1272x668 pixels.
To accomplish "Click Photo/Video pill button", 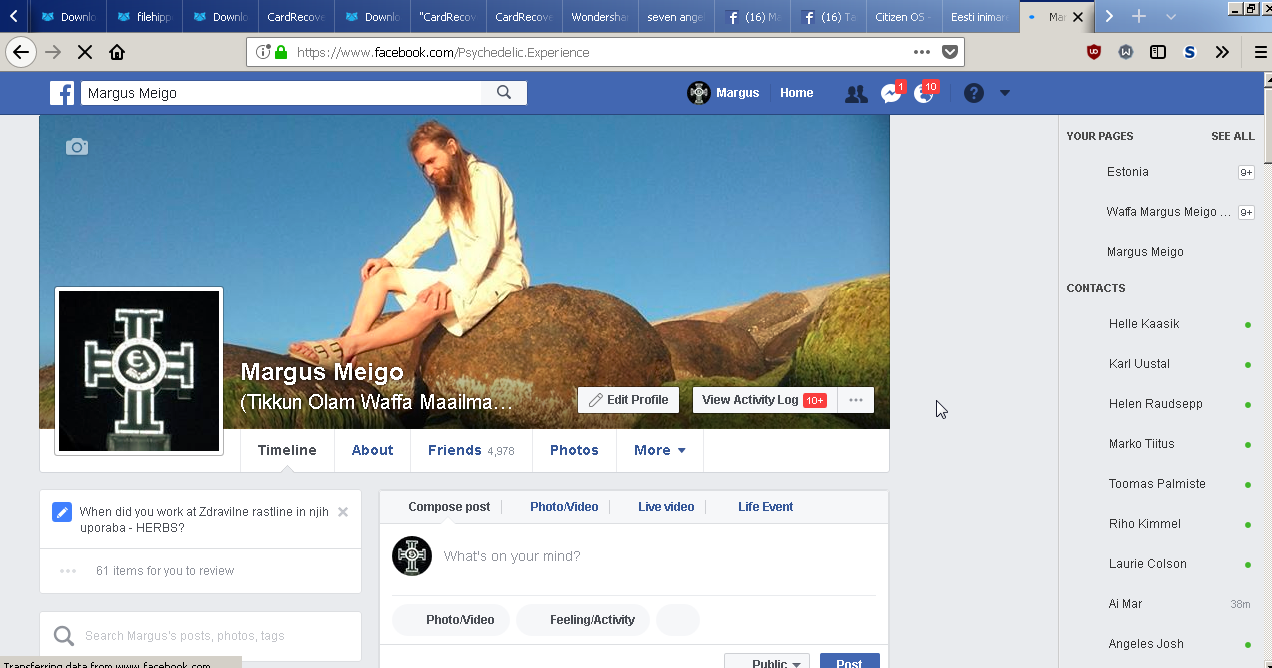I will [x=451, y=620].
